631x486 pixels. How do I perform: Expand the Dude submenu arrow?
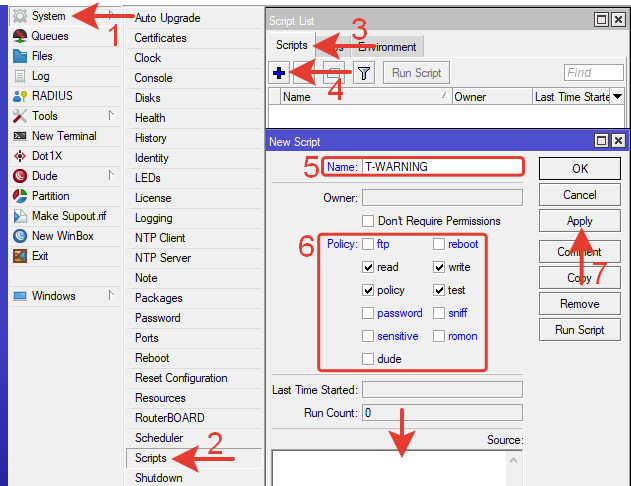pos(111,175)
